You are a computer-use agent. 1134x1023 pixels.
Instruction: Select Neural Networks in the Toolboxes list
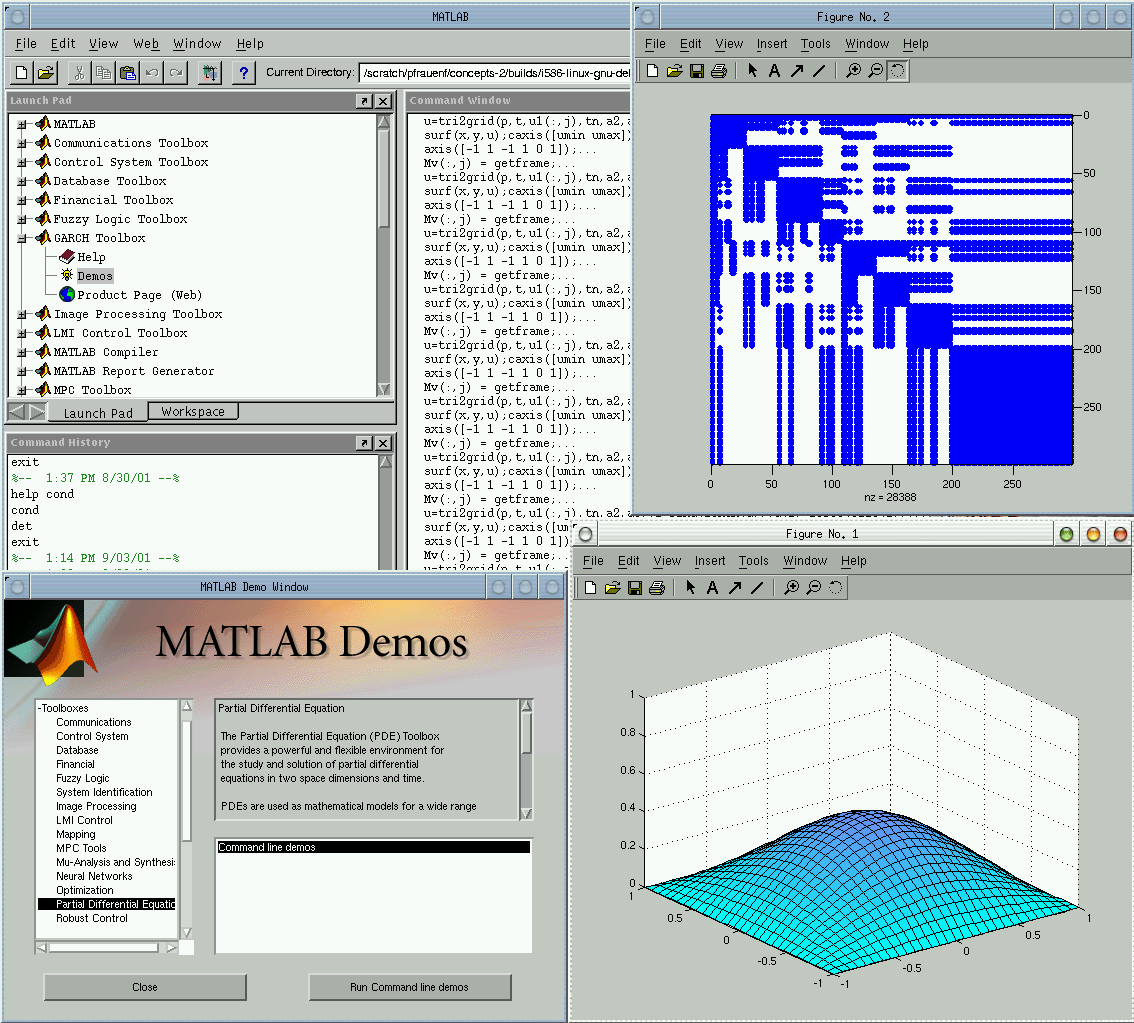click(94, 876)
